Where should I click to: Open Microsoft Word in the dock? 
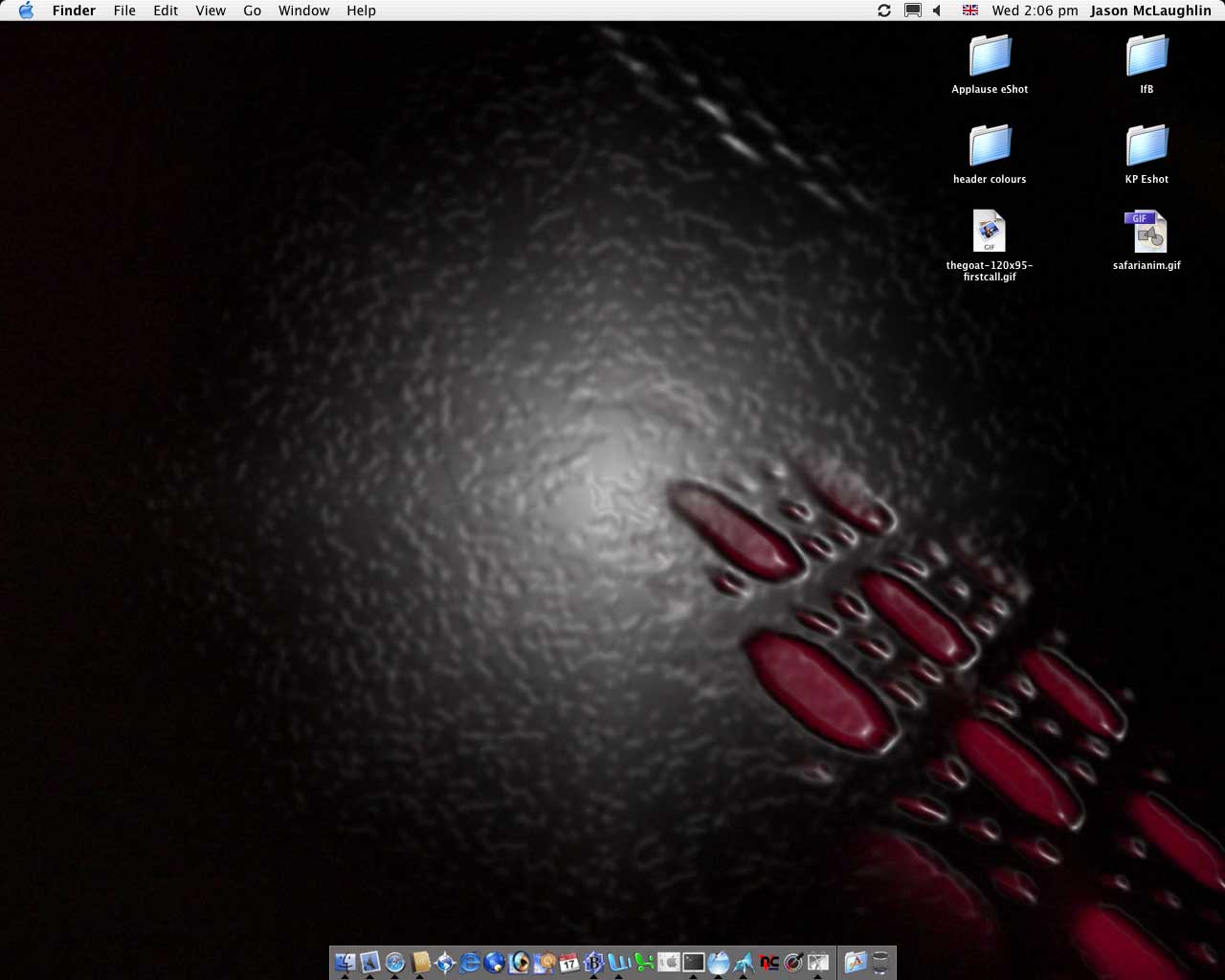(618, 962)
